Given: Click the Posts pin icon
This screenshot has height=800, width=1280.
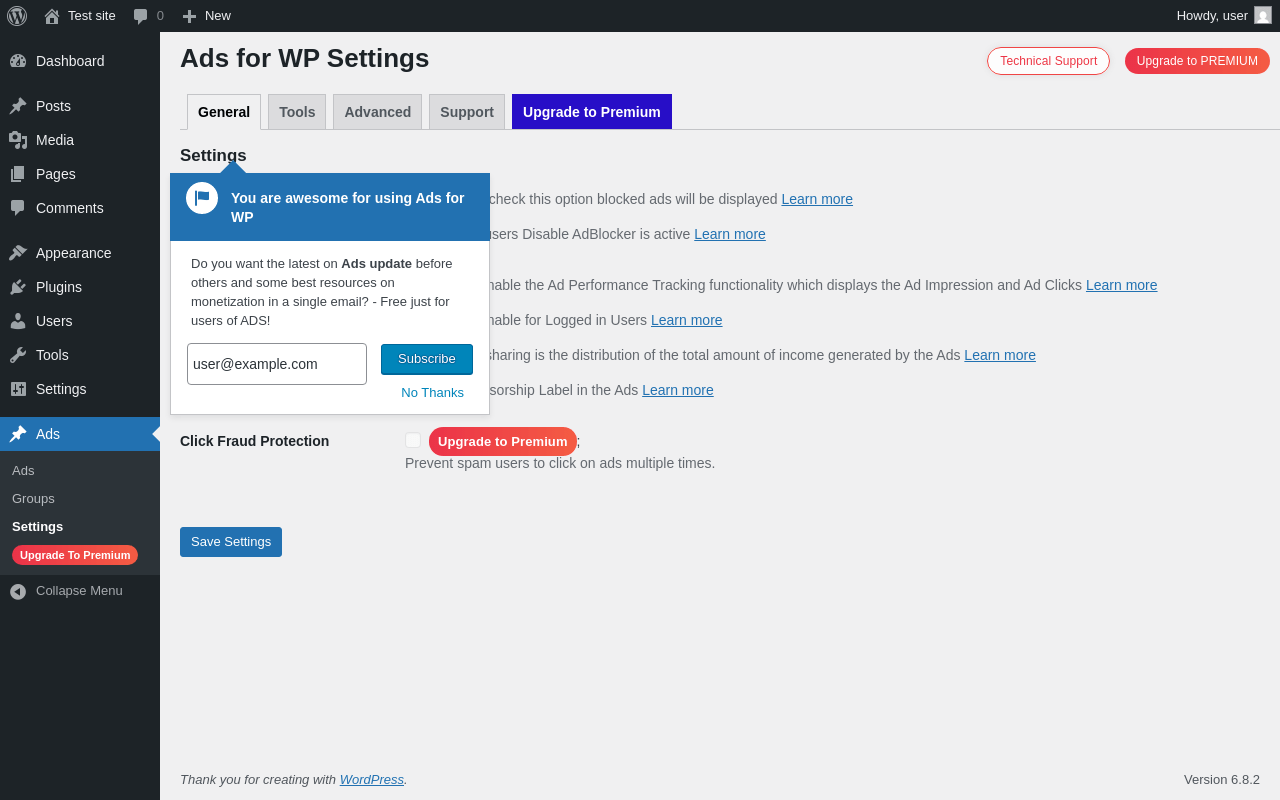Looking at the screenshot, I should coord(18,106).
